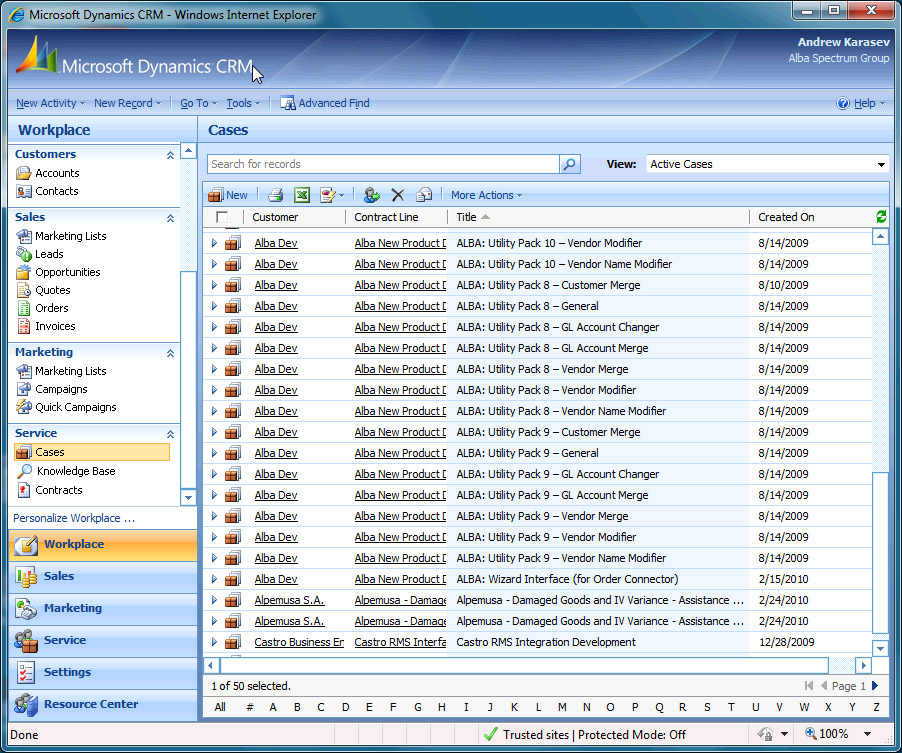Open the New Record menu
902x753 pixels.
click(x=128, y=103)
